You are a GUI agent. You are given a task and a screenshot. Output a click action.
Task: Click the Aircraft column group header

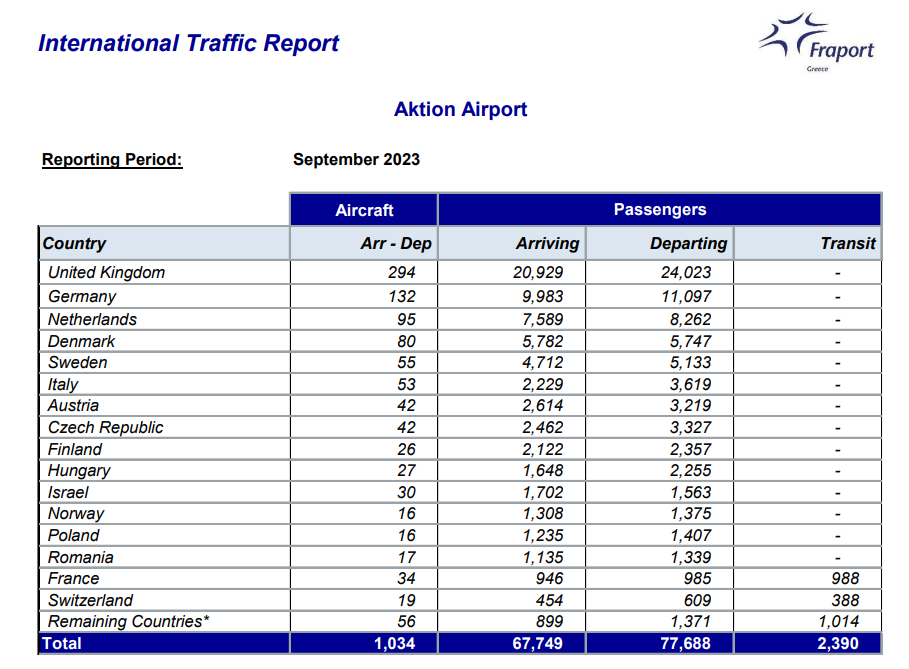click(x=364, y=210)
